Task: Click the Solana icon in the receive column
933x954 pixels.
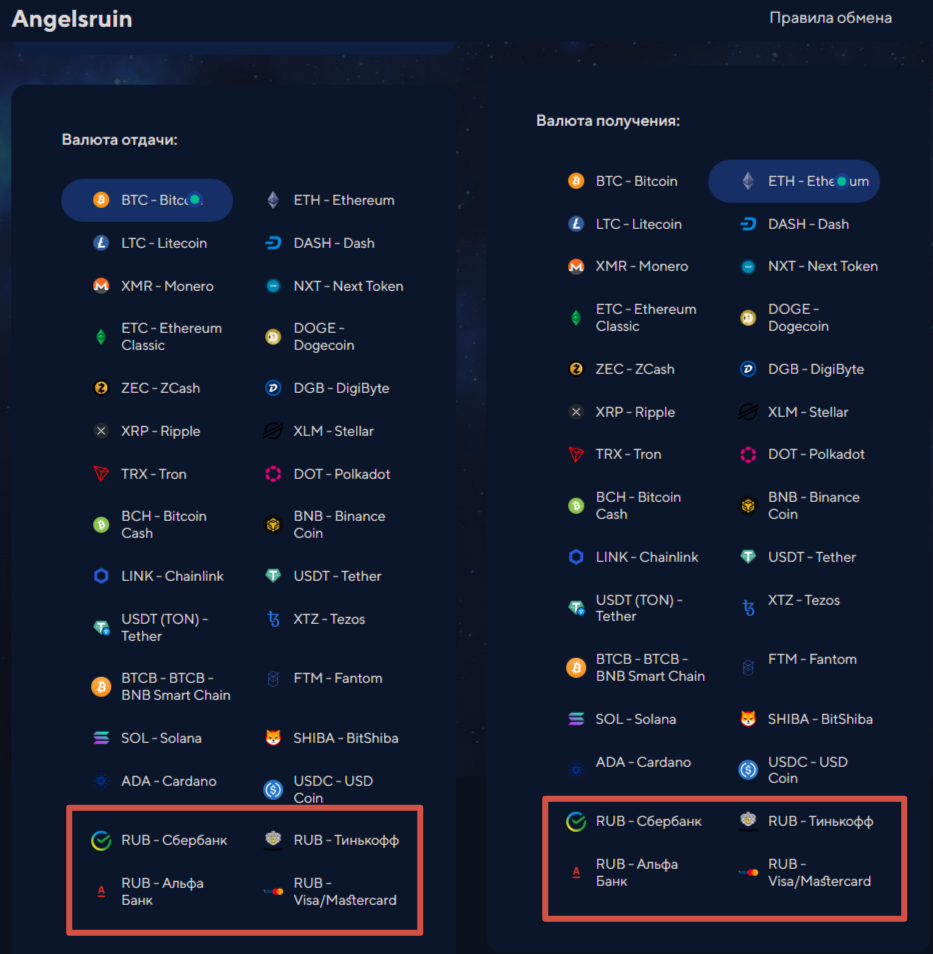Action: [576, 719]
